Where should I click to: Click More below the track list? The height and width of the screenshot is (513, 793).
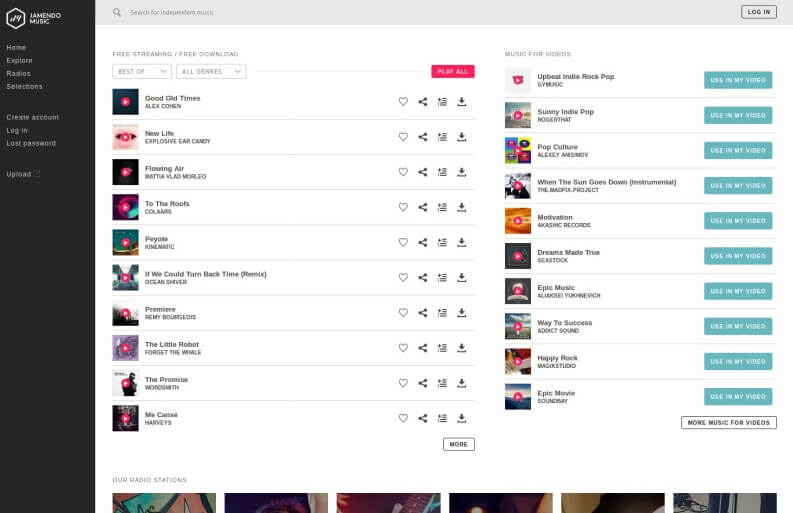(x=459, y=444)
